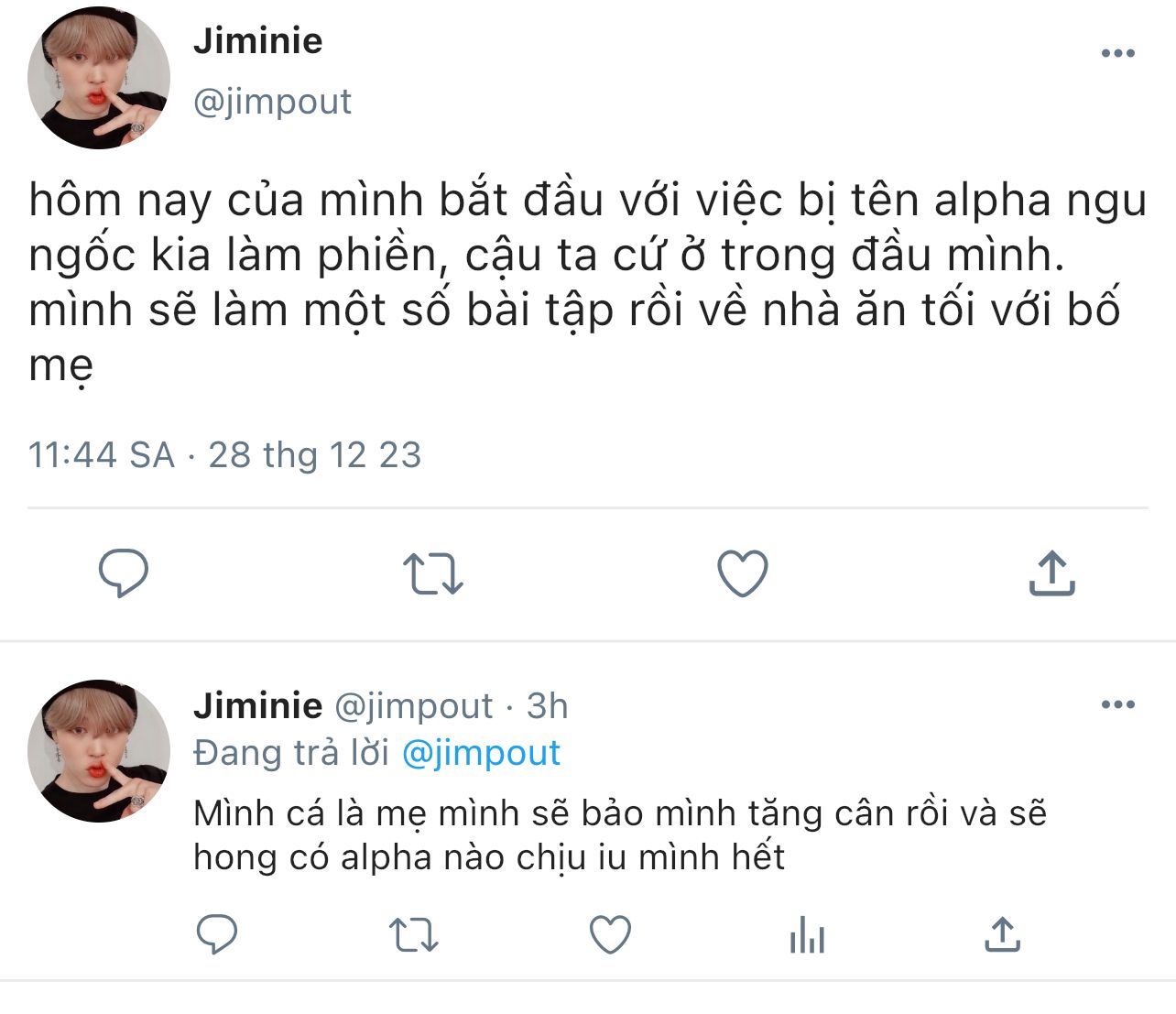Like the 3h reply tweet
Image resolution: width=1176 pixels, height=1014 pixels.
pyautogui.click(x=610, y=935)
